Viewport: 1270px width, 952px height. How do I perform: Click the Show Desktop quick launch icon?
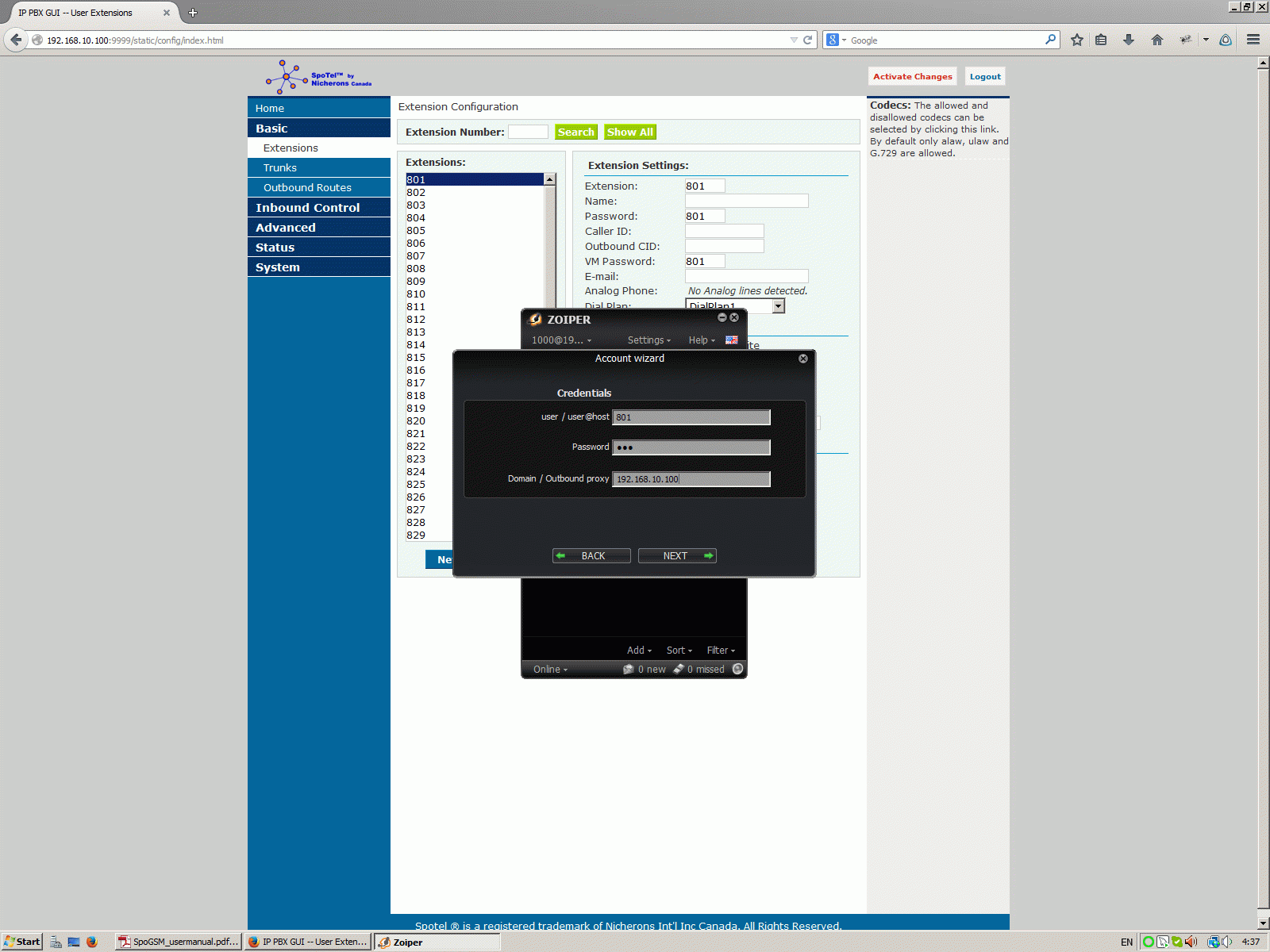pos(74,942)
